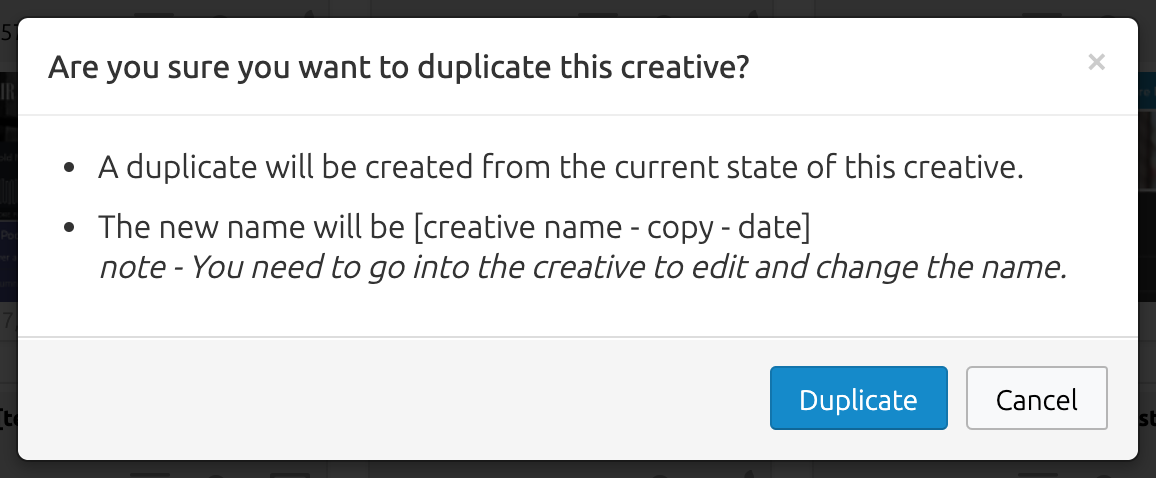
Task: Click the dimmed overlay below the dialog
Action: tap(578, 469)
